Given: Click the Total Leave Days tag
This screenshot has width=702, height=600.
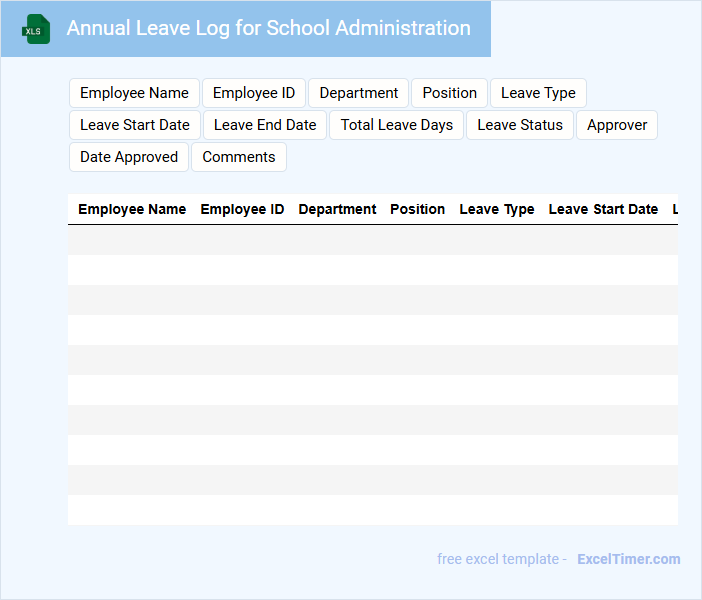Looking at the screenshot, I should pos(396,125).
